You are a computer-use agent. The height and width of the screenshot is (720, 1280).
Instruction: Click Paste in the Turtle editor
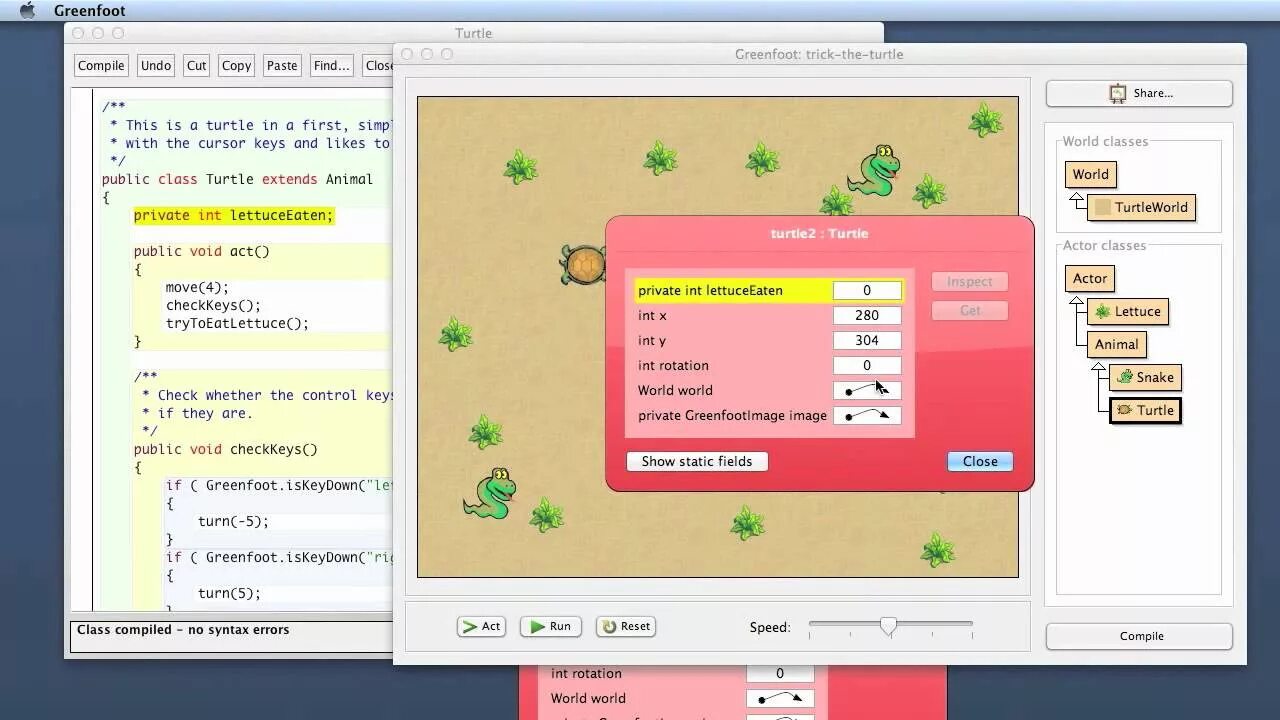(x=282, y=66)
